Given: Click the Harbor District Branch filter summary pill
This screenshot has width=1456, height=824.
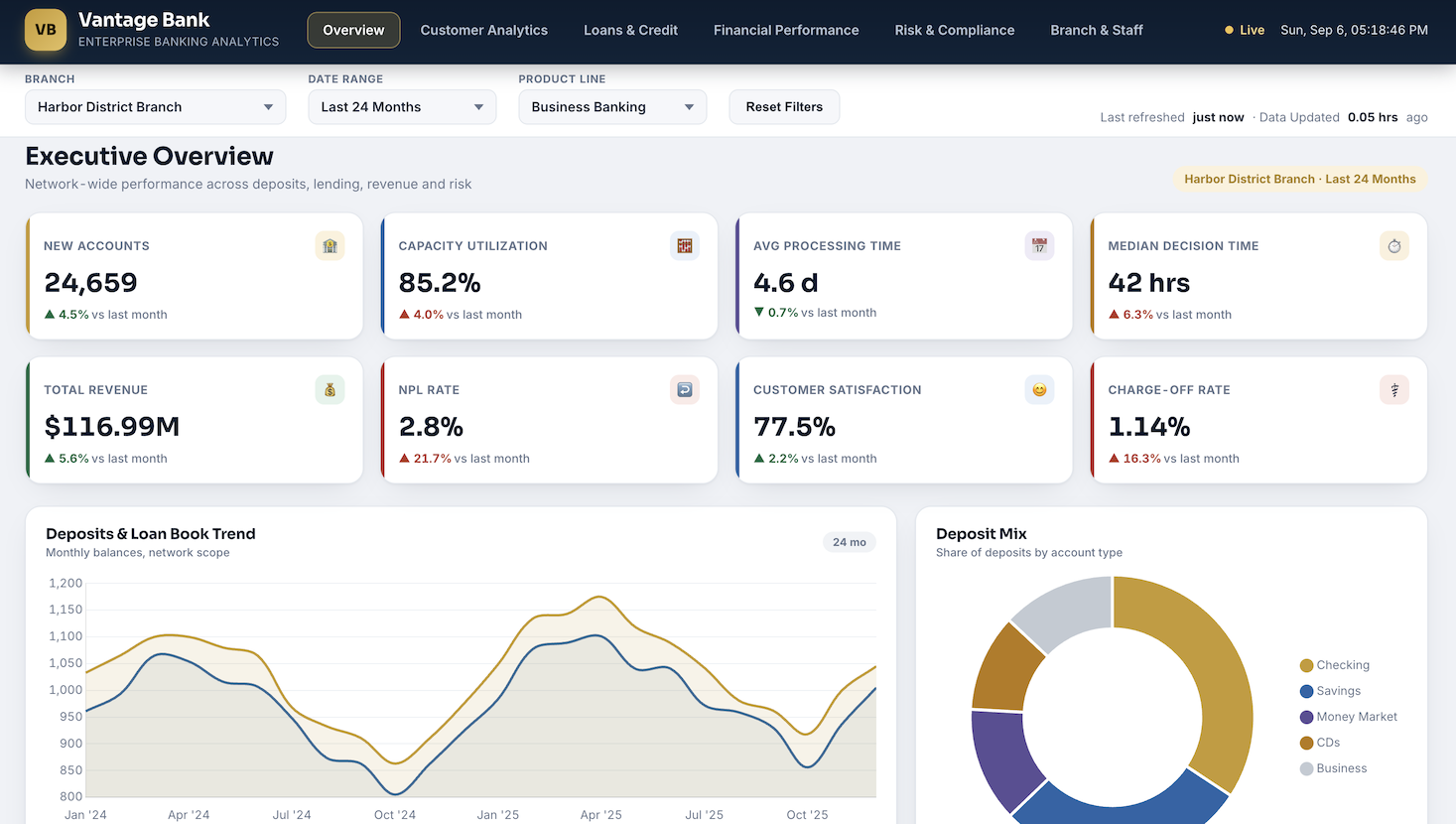Looking at the screenshot, I should 1300,179.
